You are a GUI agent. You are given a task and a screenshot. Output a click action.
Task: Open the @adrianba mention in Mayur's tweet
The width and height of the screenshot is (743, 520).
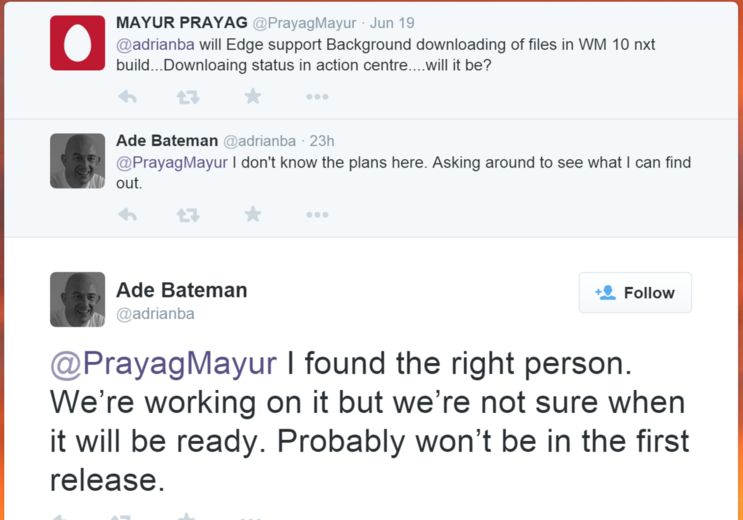click(155, 45)
